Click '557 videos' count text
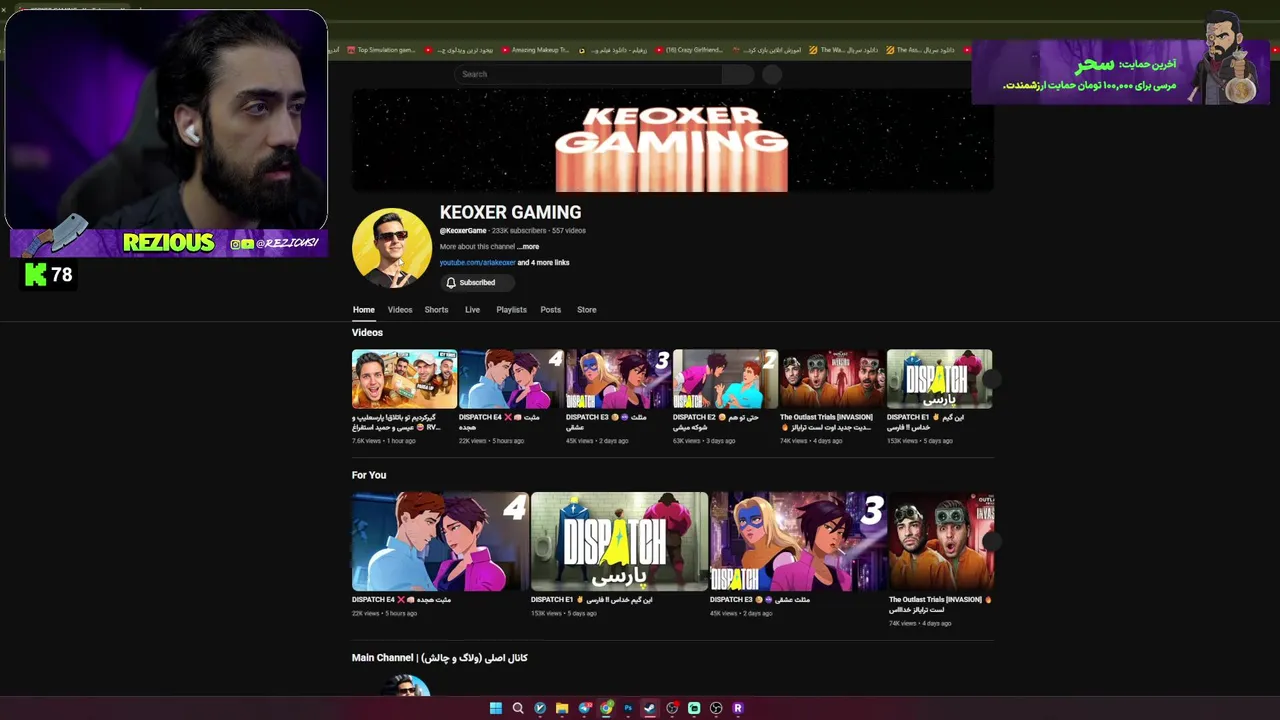 click(x=568, y=231)
